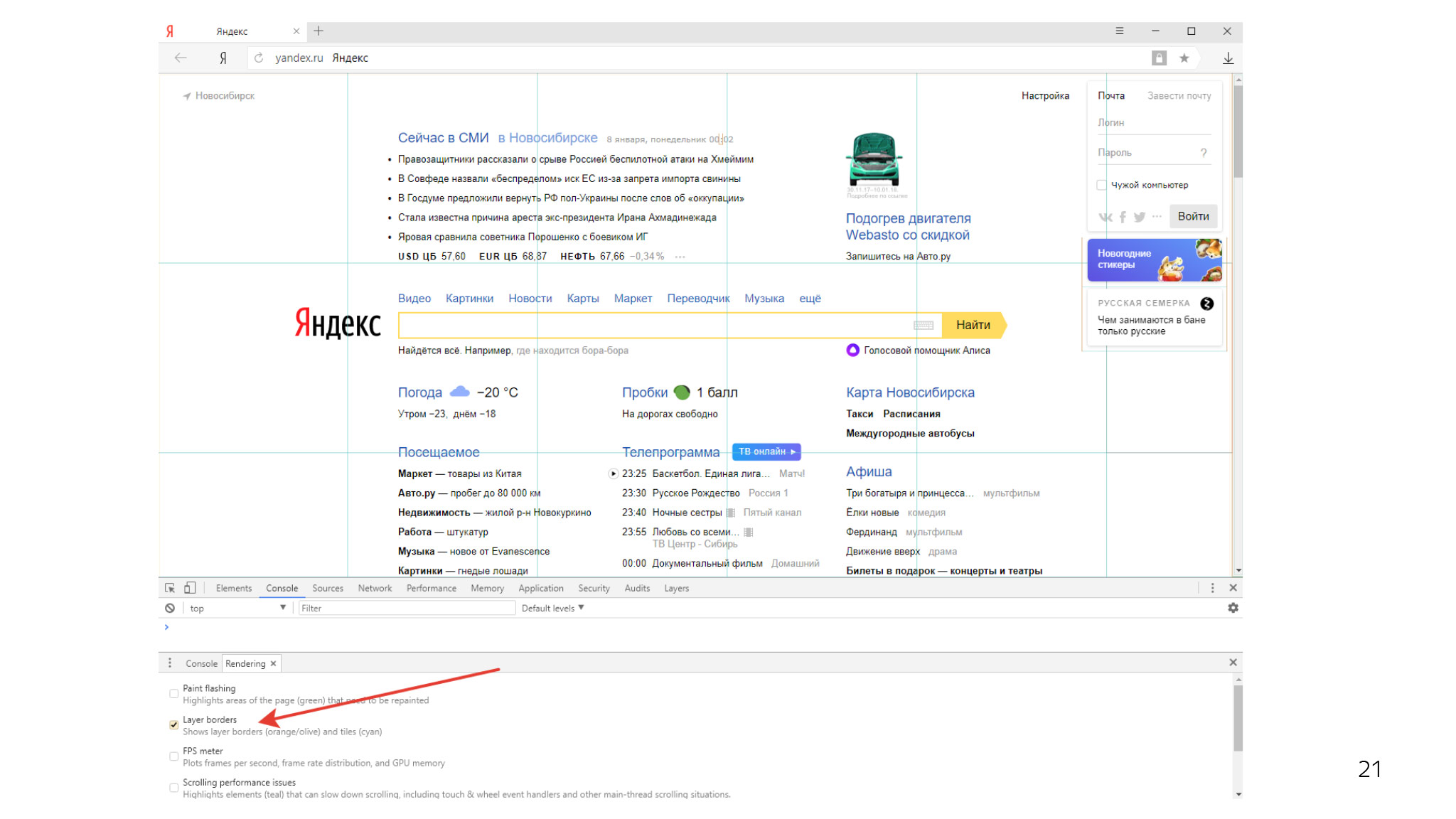Click the console Filter input field
The height and width of the screenshot is (819, 1456).
click(x=405, y=608)
